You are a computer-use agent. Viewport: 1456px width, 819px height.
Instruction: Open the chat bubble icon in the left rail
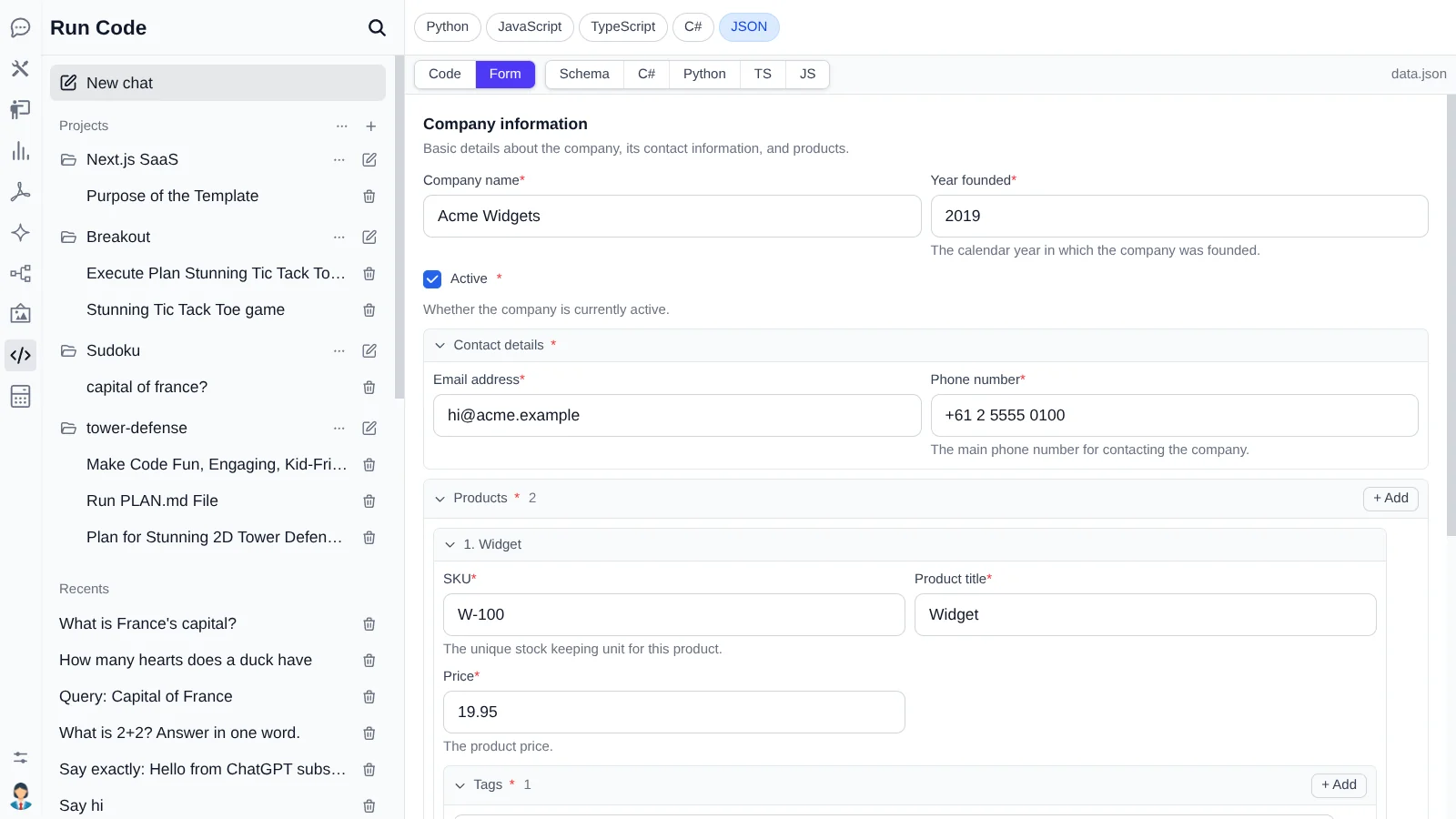(20, 28)
